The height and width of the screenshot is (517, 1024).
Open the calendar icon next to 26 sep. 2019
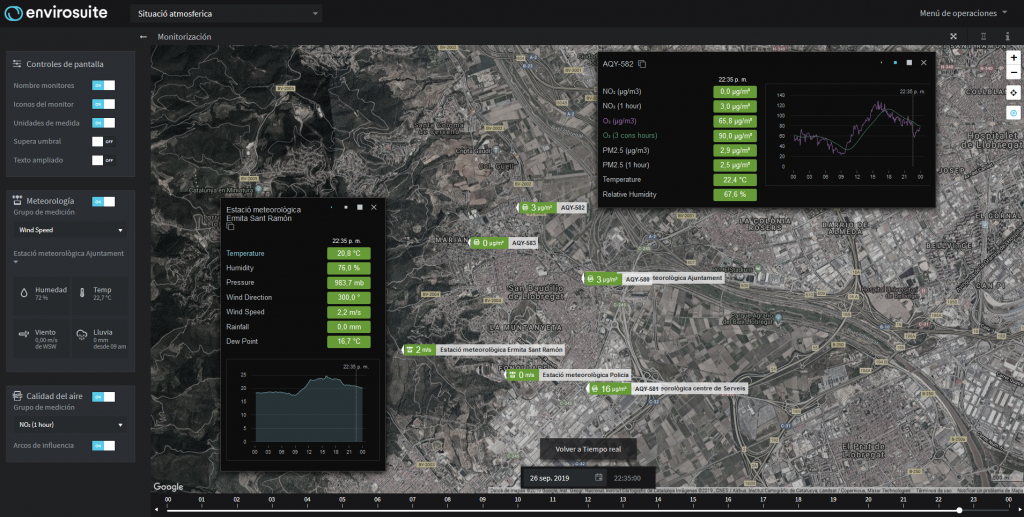pos(598,478)
